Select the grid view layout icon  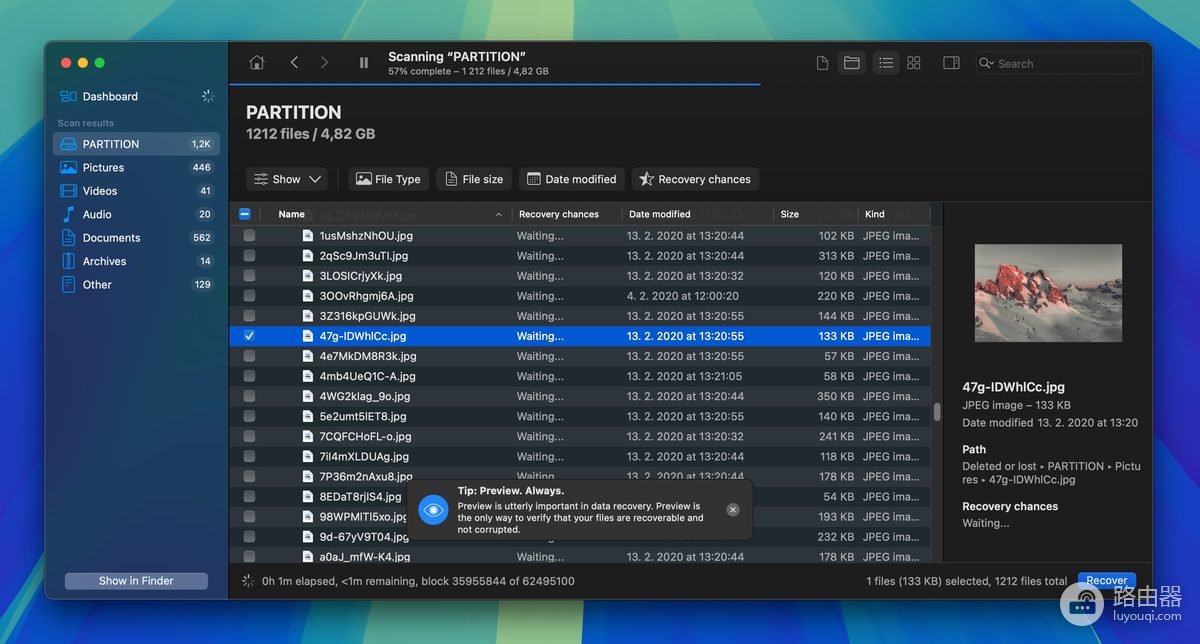click(x=914, y=63)
